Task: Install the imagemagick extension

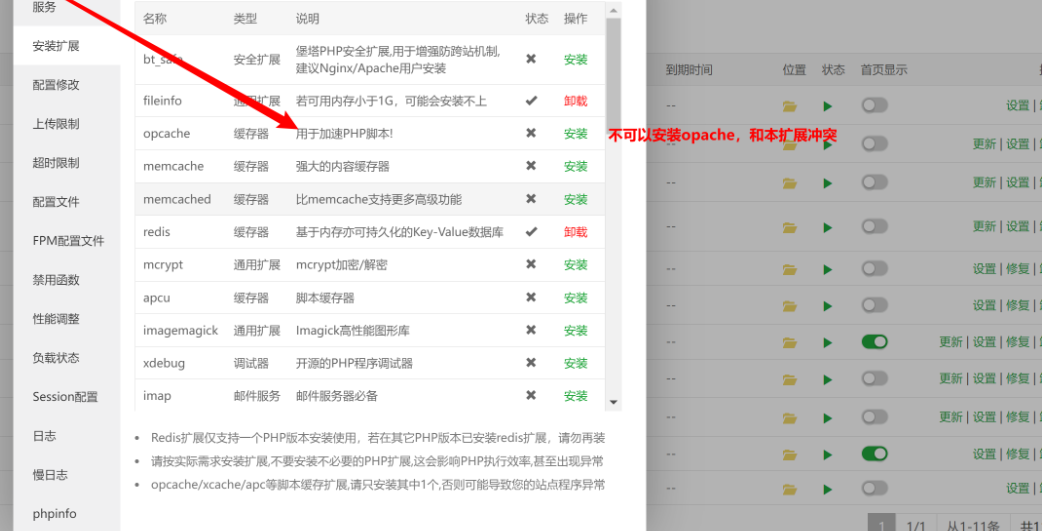Action: 575,330
